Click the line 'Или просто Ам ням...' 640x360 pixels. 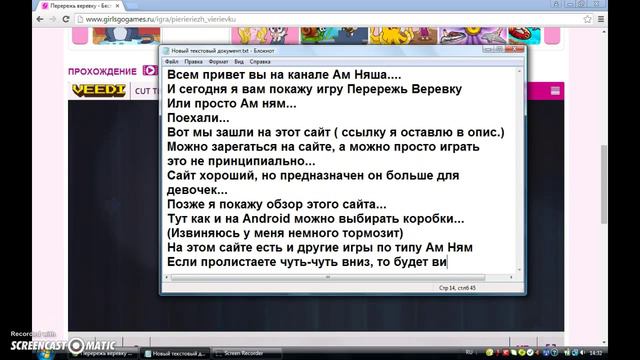pyautogui.click(x=231, y=104)
